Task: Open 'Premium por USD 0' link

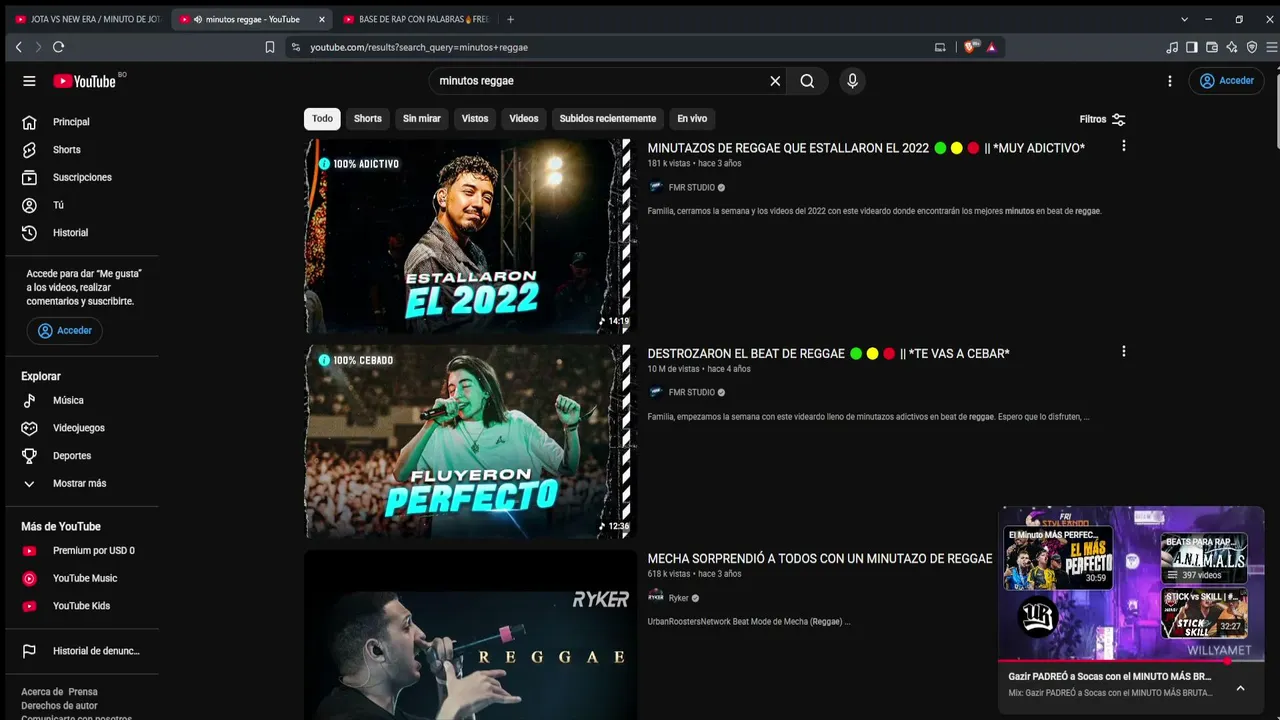Action: [84, 551]
